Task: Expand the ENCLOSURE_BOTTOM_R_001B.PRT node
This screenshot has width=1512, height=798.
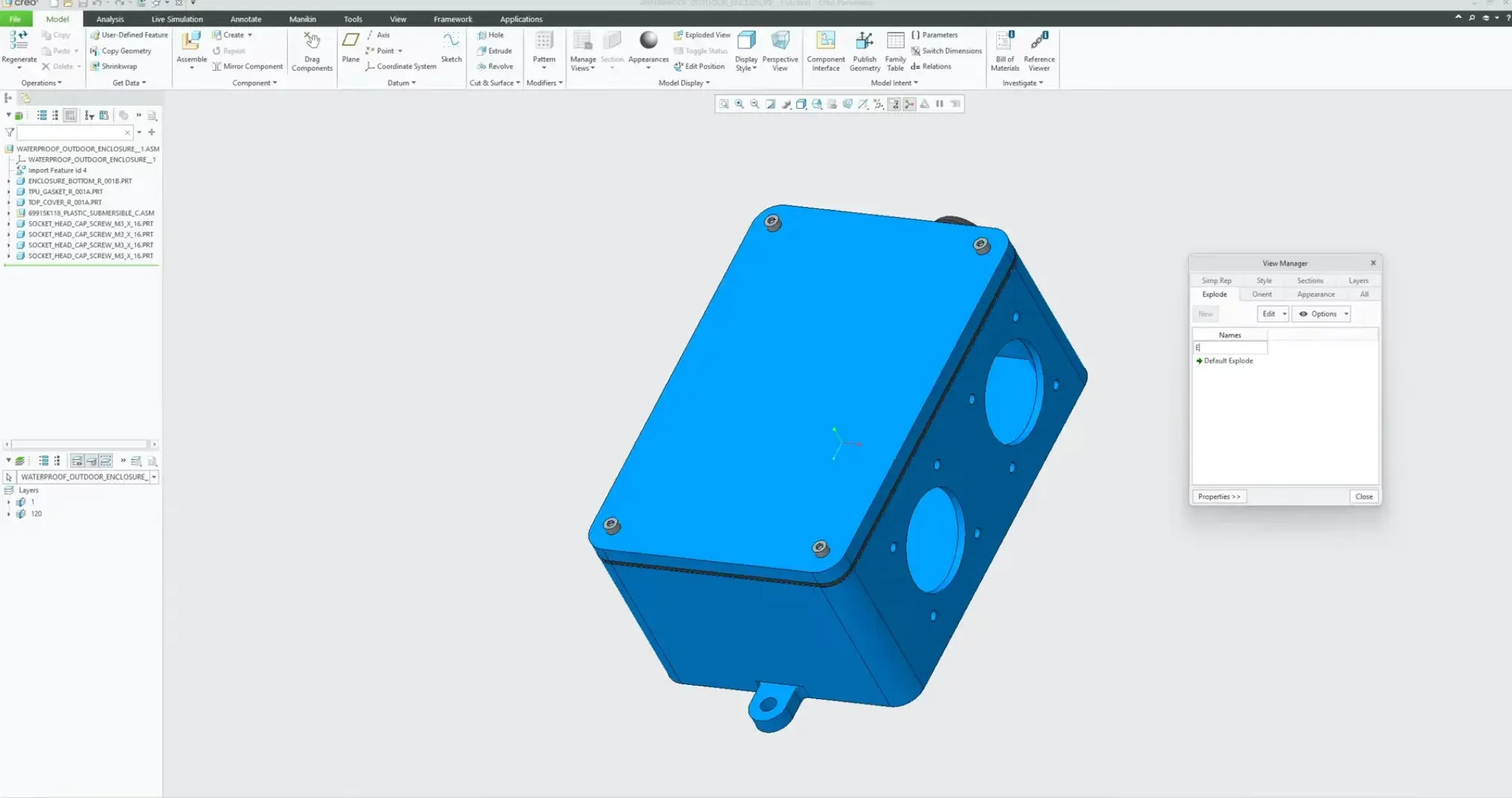Action: [x=9, y=181]
